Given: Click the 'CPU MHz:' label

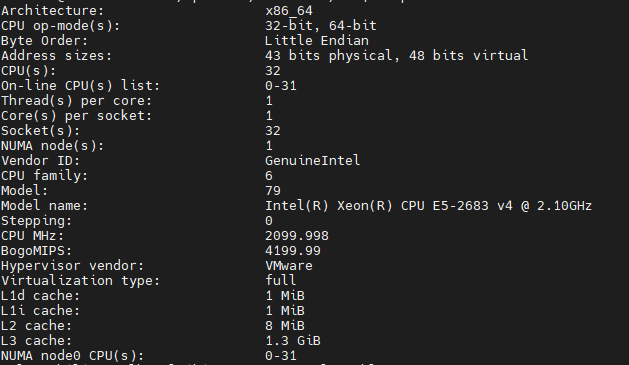Looking at the screenshot, I should pyautogui.click(x=32, y=235).
